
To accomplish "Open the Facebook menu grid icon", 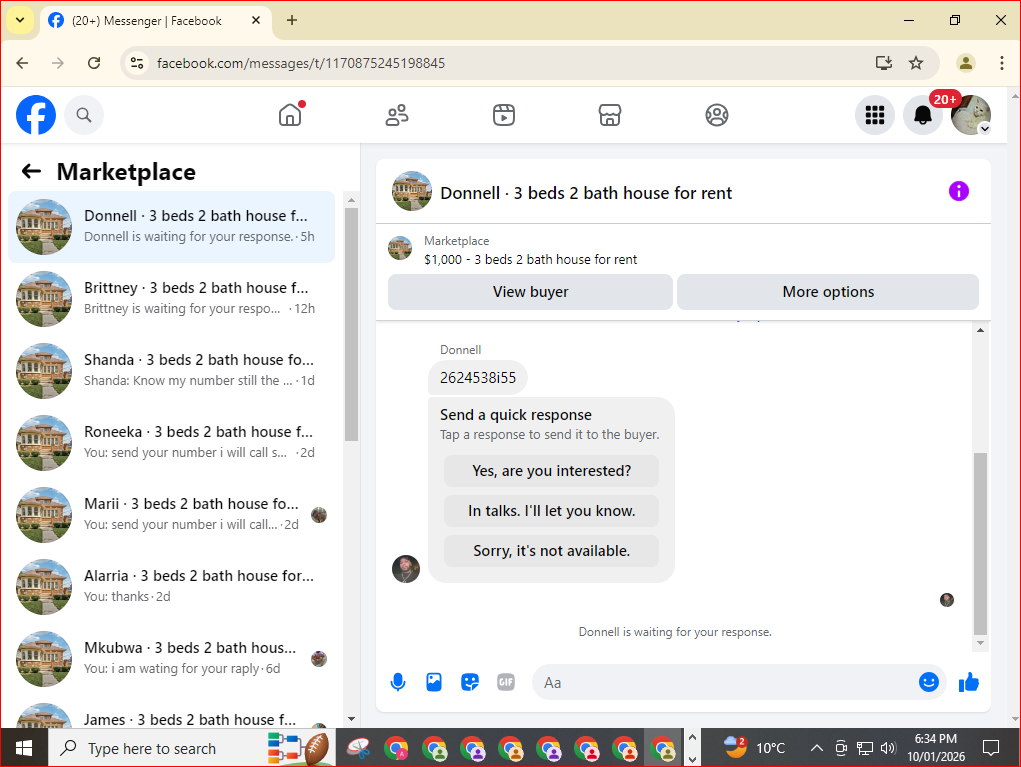I will pyautogui.click(x=874, y=115).
